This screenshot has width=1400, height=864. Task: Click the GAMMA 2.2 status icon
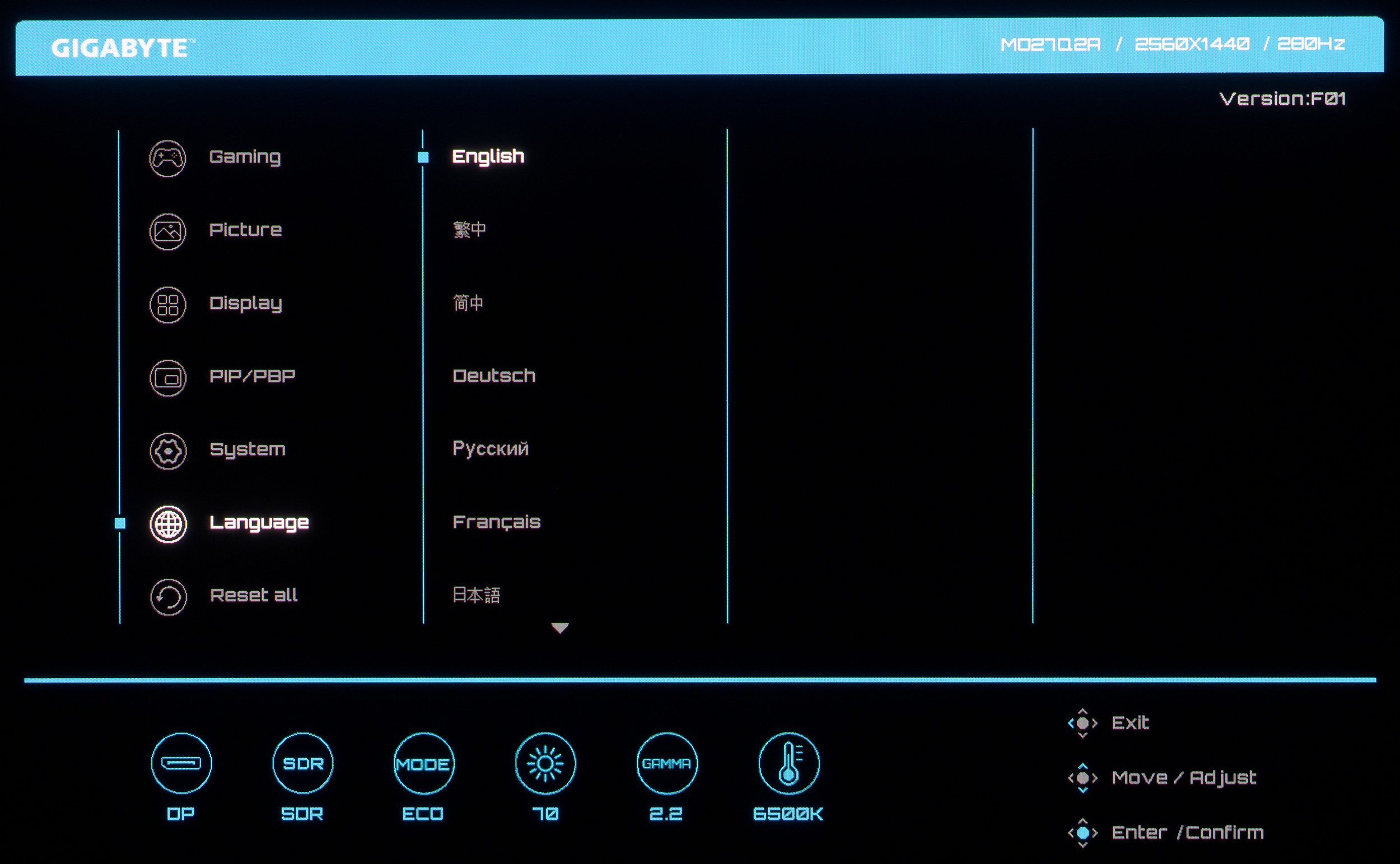666,763
